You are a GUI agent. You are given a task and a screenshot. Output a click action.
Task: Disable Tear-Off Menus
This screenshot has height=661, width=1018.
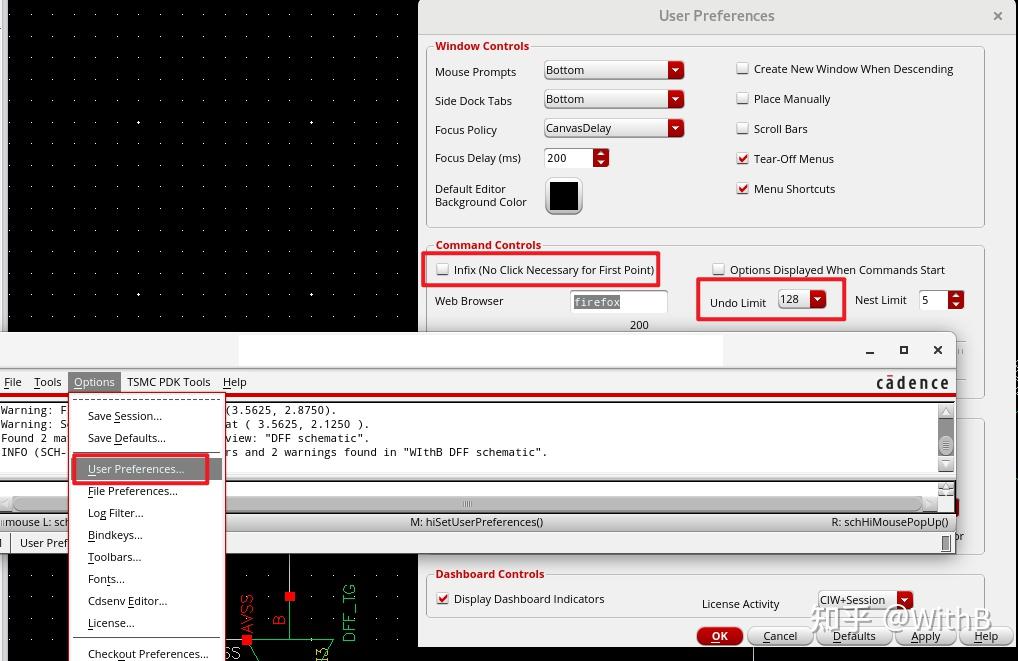point(743,158)
